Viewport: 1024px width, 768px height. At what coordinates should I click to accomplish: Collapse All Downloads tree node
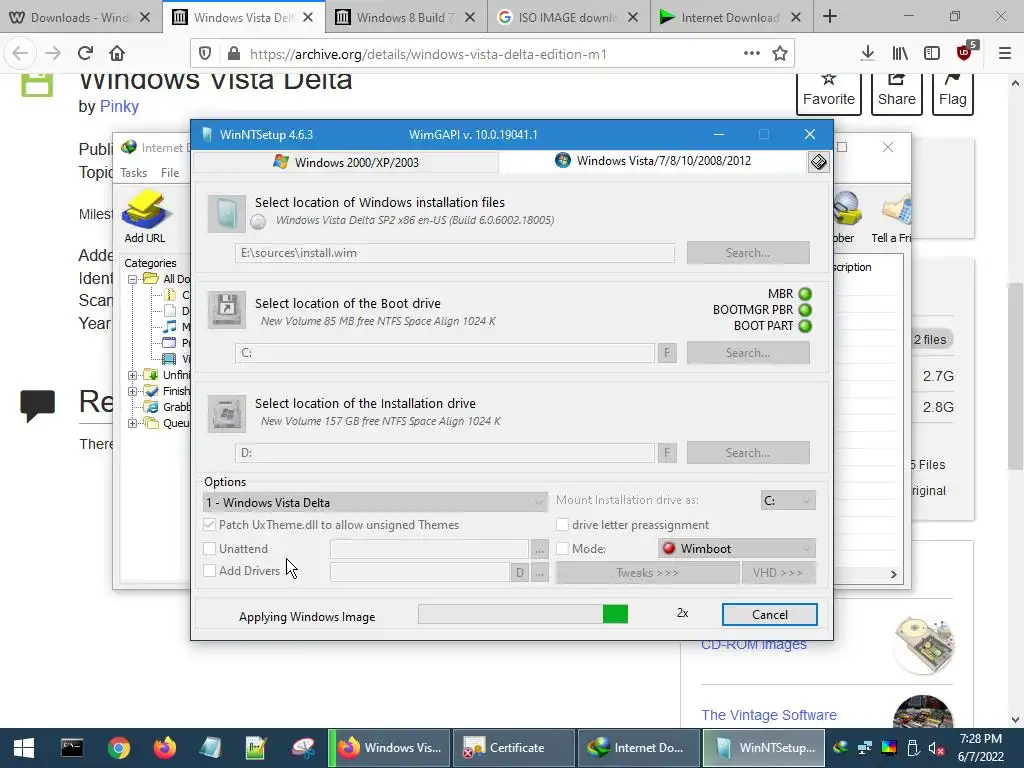point(133,279)
